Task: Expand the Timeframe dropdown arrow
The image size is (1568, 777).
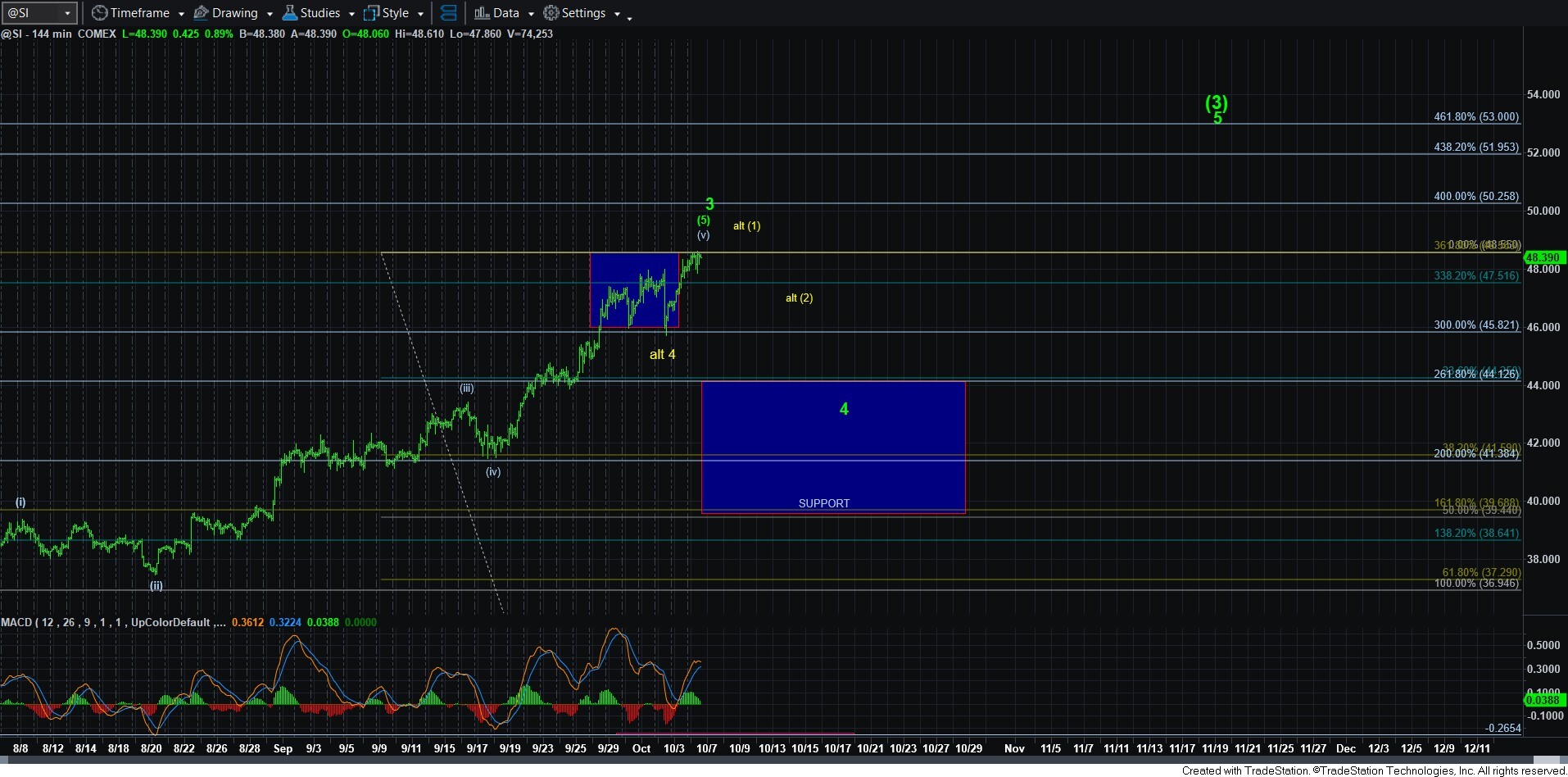Action: coord(181,14)
